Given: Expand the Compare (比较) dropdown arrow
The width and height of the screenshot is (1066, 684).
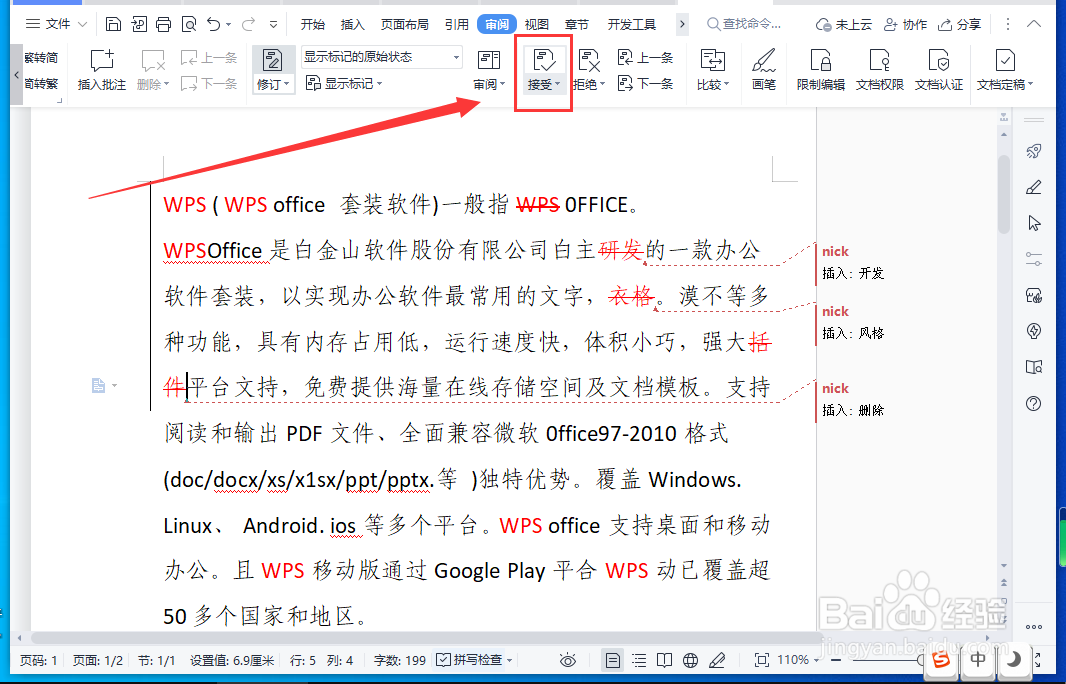Looking at the screenshot, I should click(726, 85).
